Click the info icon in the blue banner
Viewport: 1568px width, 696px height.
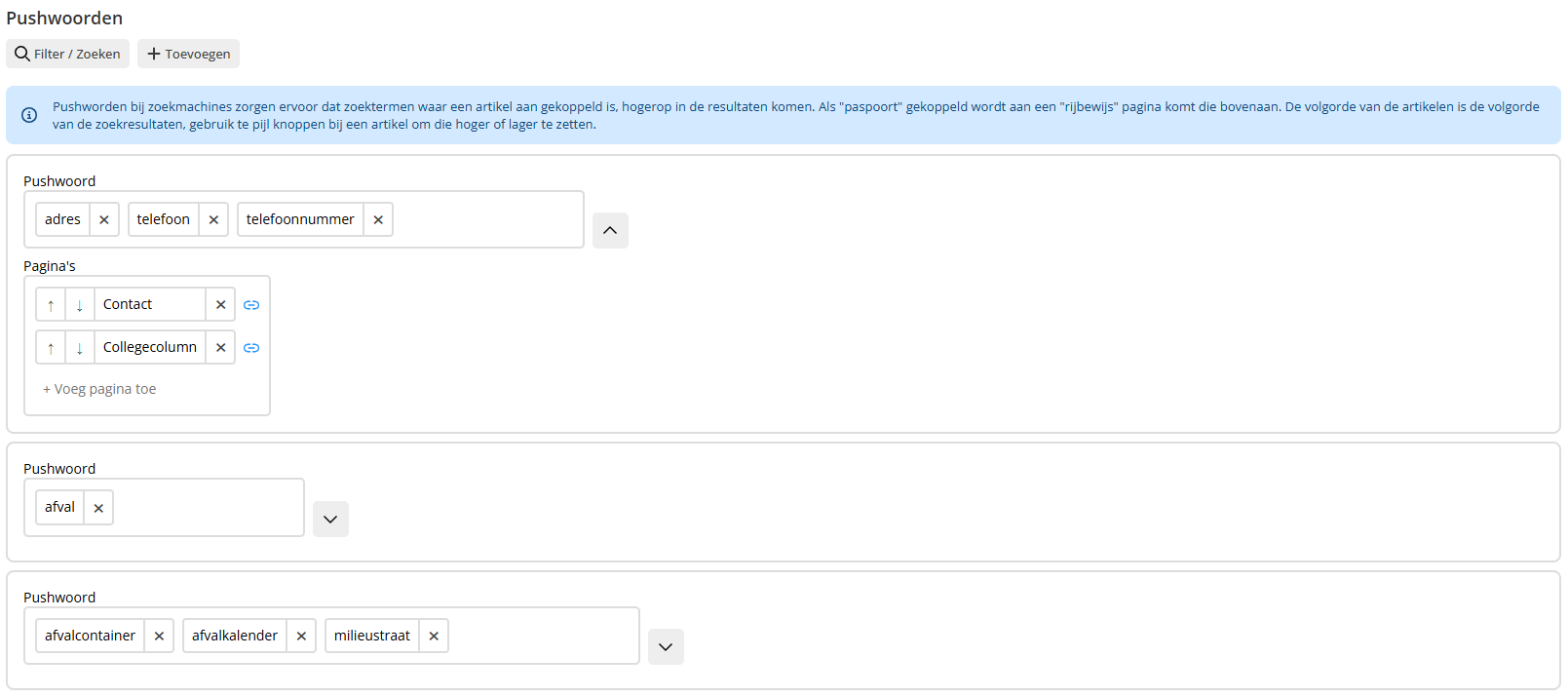point(29,115)
